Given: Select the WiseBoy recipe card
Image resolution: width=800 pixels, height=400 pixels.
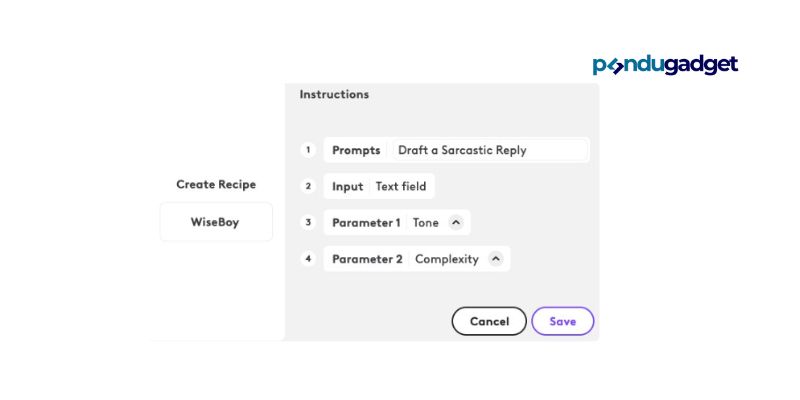Looking at the screenshot, I should coord(216,222).
